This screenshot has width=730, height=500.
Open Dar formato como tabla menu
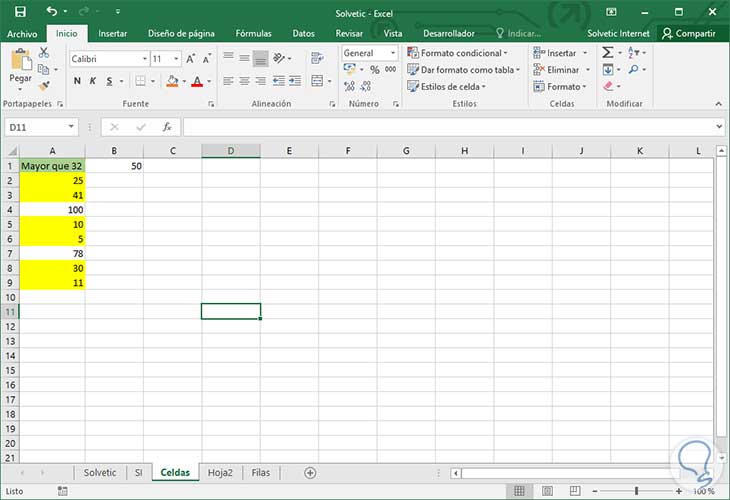coord(463,70)
